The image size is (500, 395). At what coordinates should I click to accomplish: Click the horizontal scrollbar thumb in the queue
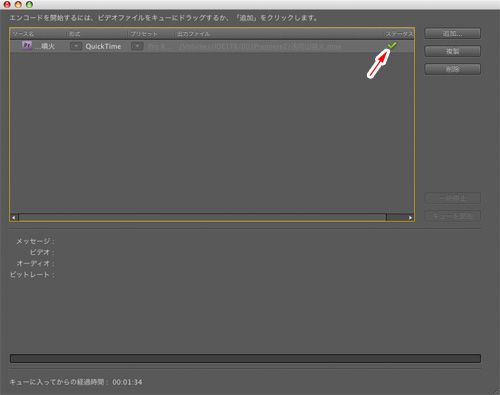pos(202,217)
